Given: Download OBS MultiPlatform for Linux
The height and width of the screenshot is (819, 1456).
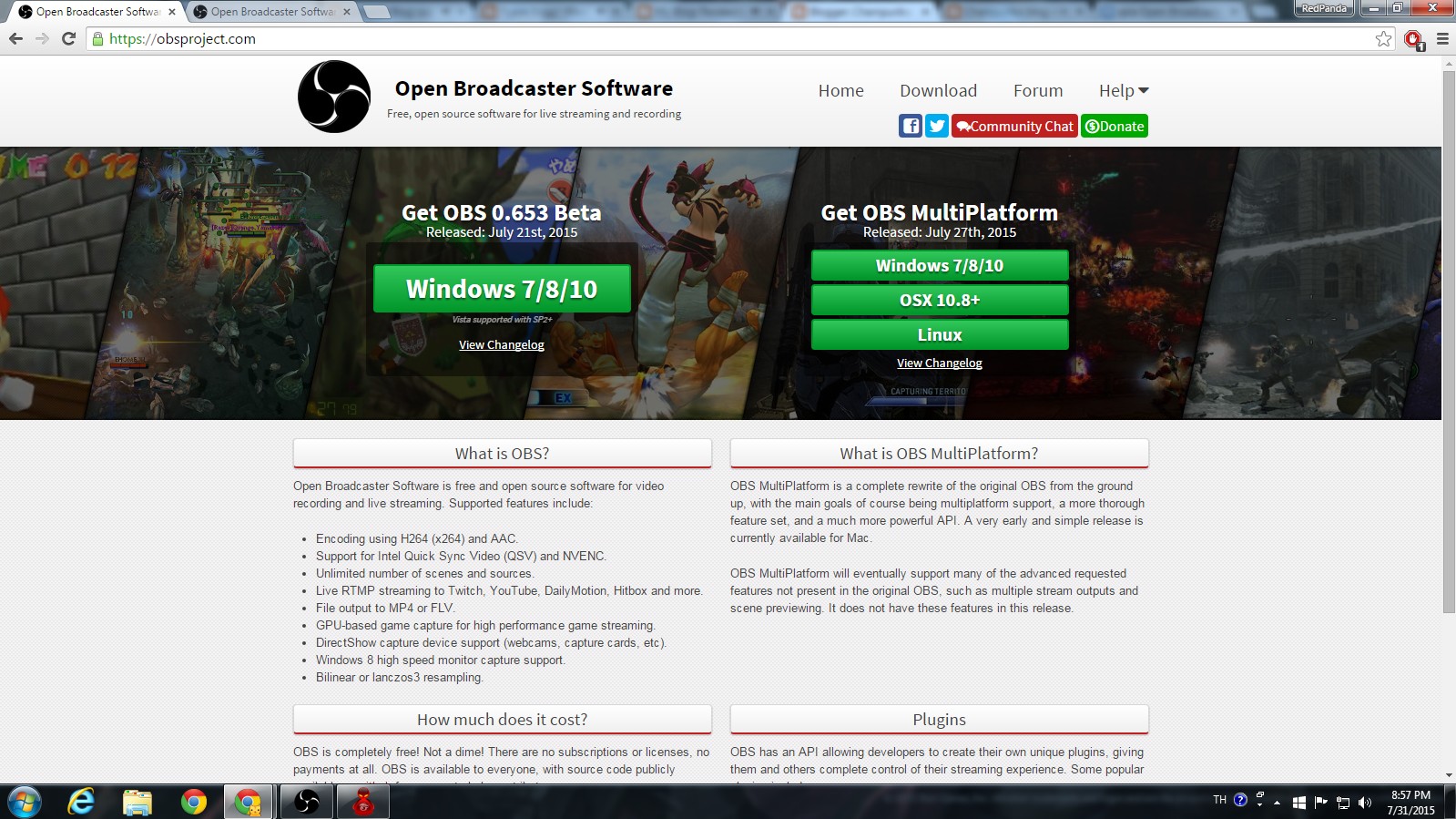Looking at the screenshot, I should click(940, 334).
